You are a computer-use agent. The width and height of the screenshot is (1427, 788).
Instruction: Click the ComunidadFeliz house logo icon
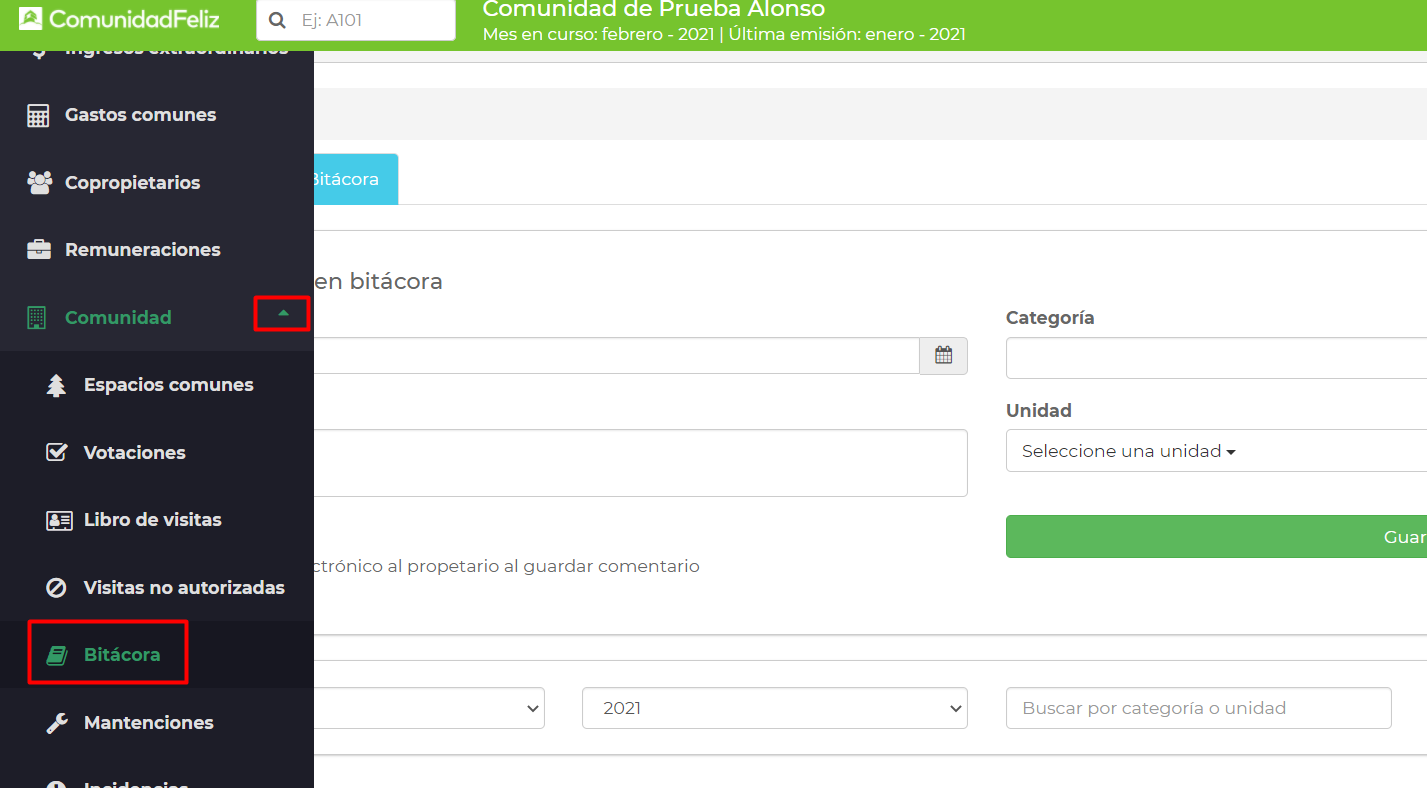pyautogui.click(x=31, y=19)
